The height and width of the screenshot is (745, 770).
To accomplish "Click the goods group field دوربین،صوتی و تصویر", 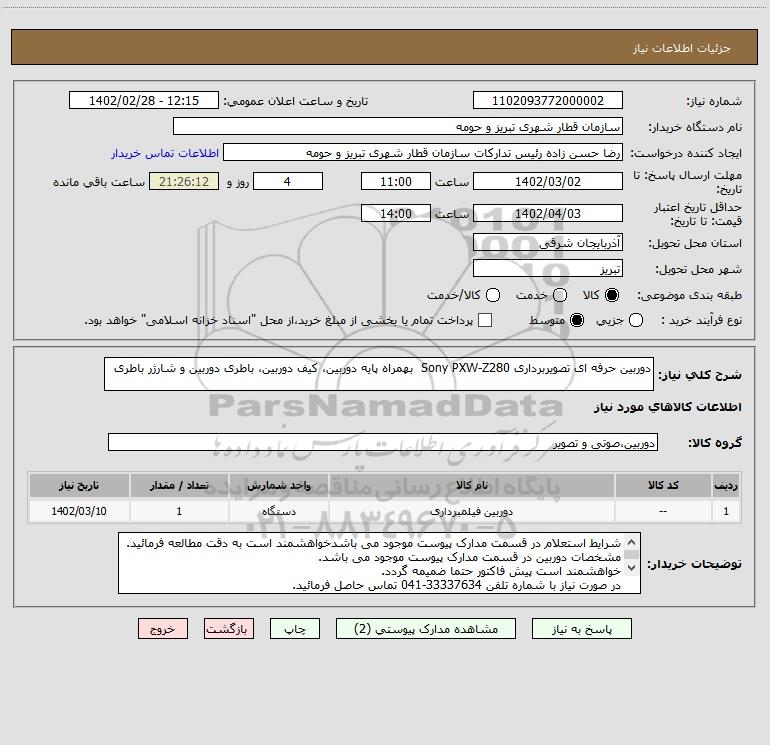I will (x=383, y=442).
